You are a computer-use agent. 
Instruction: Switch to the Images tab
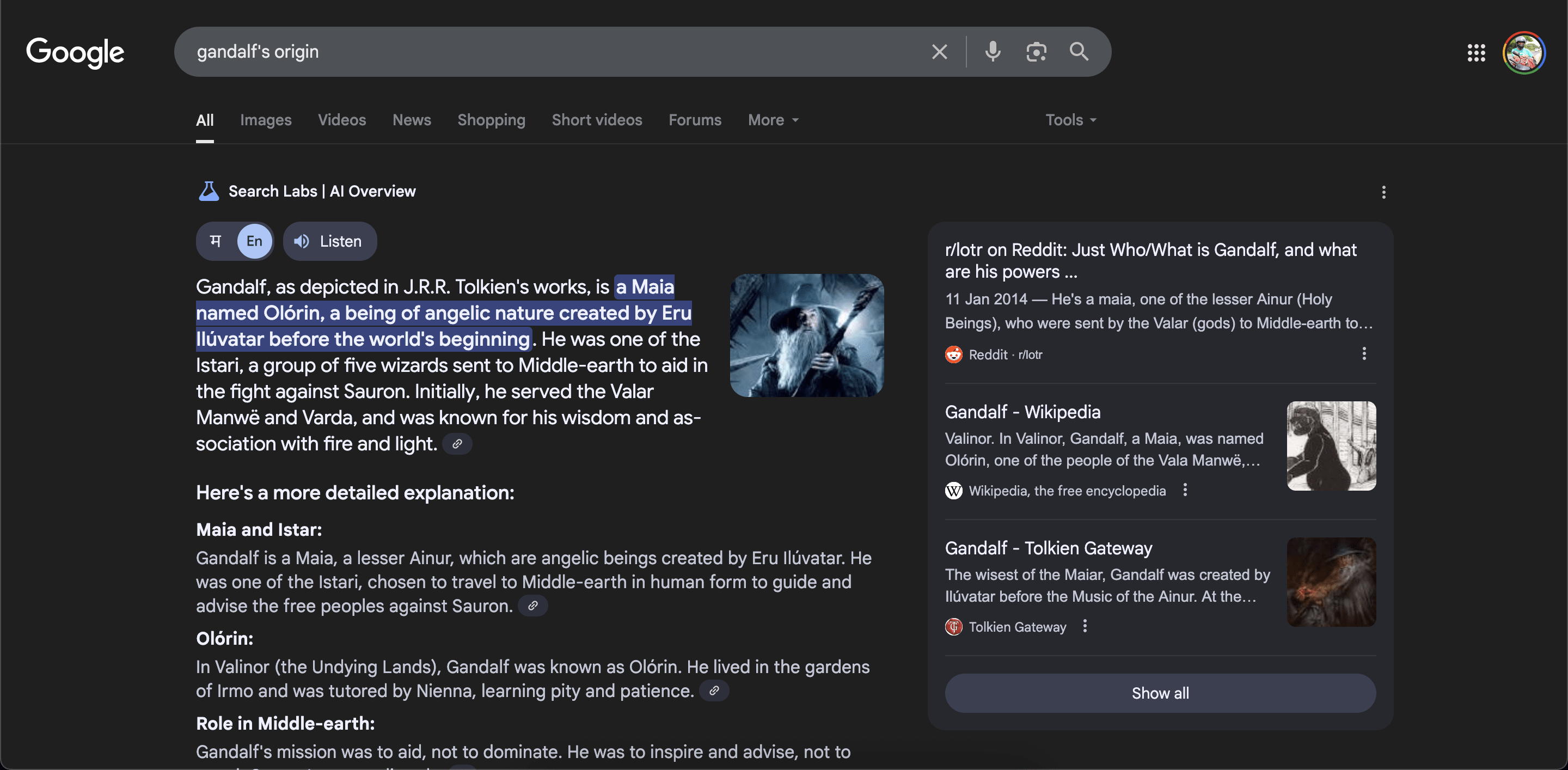click(x=265, y=120)
